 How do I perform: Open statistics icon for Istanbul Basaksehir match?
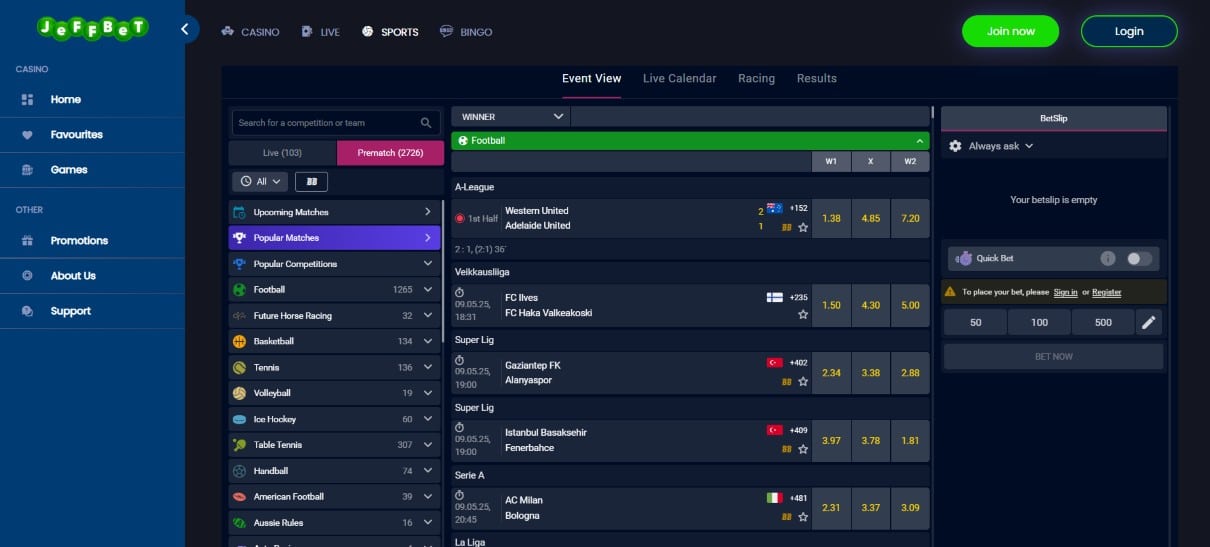coord(787,449)
